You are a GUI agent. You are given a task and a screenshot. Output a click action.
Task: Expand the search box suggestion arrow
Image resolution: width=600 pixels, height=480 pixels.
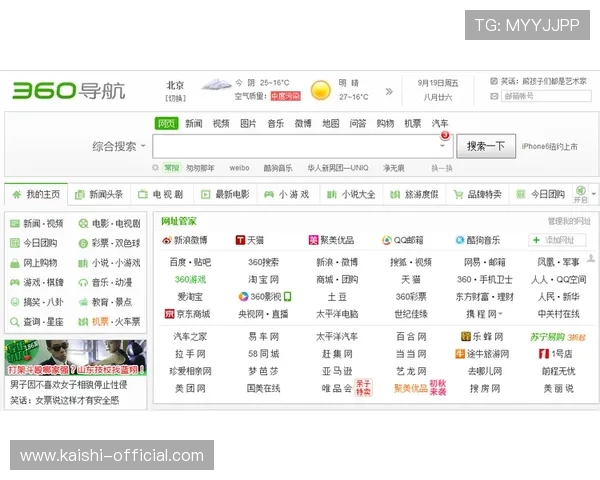coord(442,146)
